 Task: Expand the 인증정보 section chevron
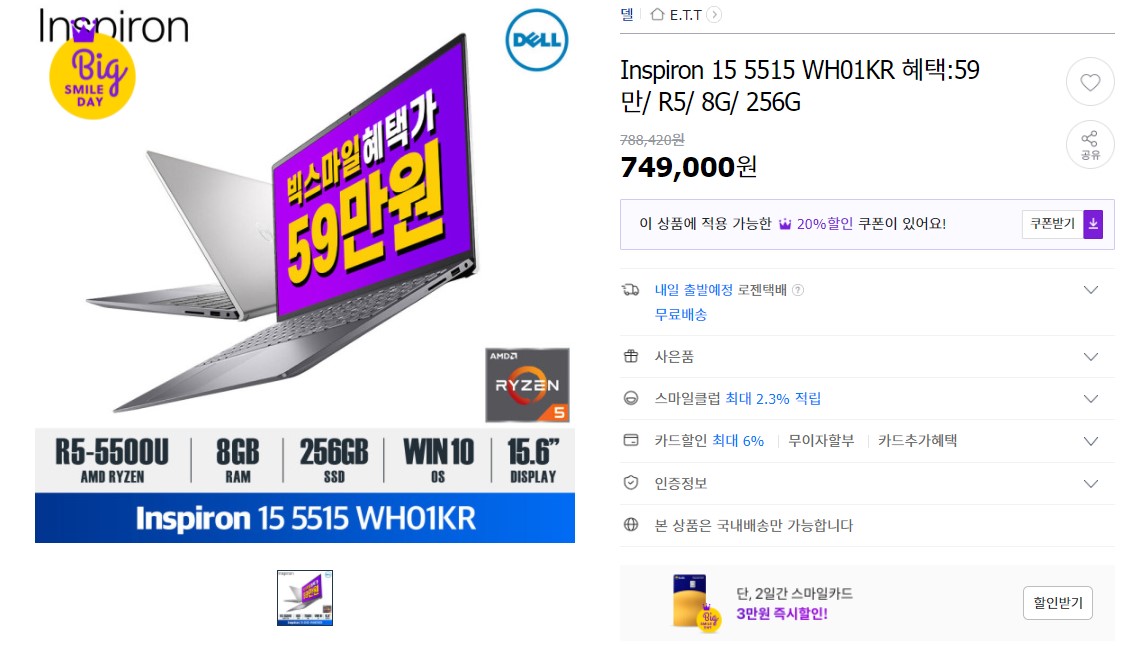point(1091,484)
